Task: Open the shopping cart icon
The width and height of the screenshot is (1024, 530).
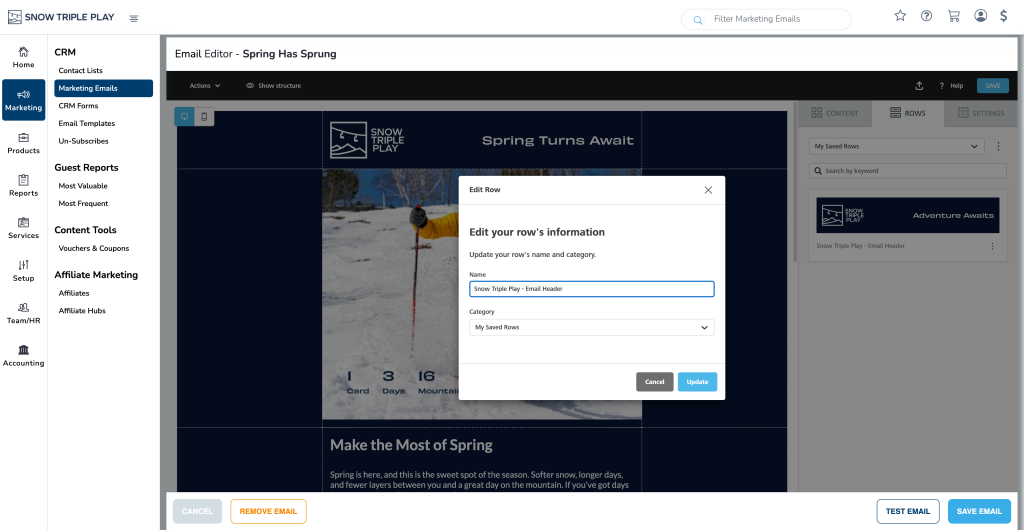Action: pos(953,16)
